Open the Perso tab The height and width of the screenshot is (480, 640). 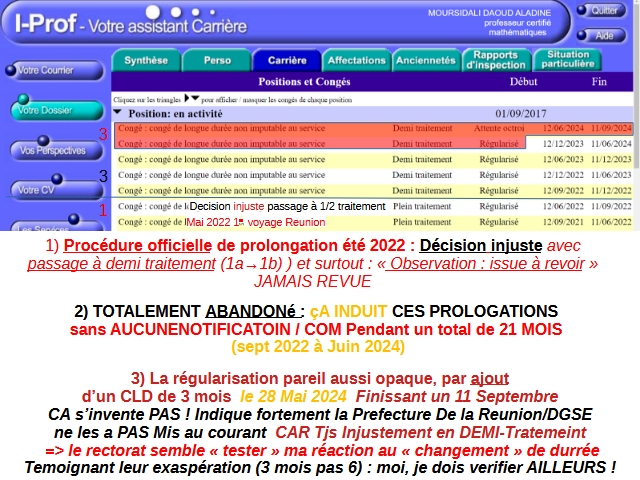(x=217, y=60)
